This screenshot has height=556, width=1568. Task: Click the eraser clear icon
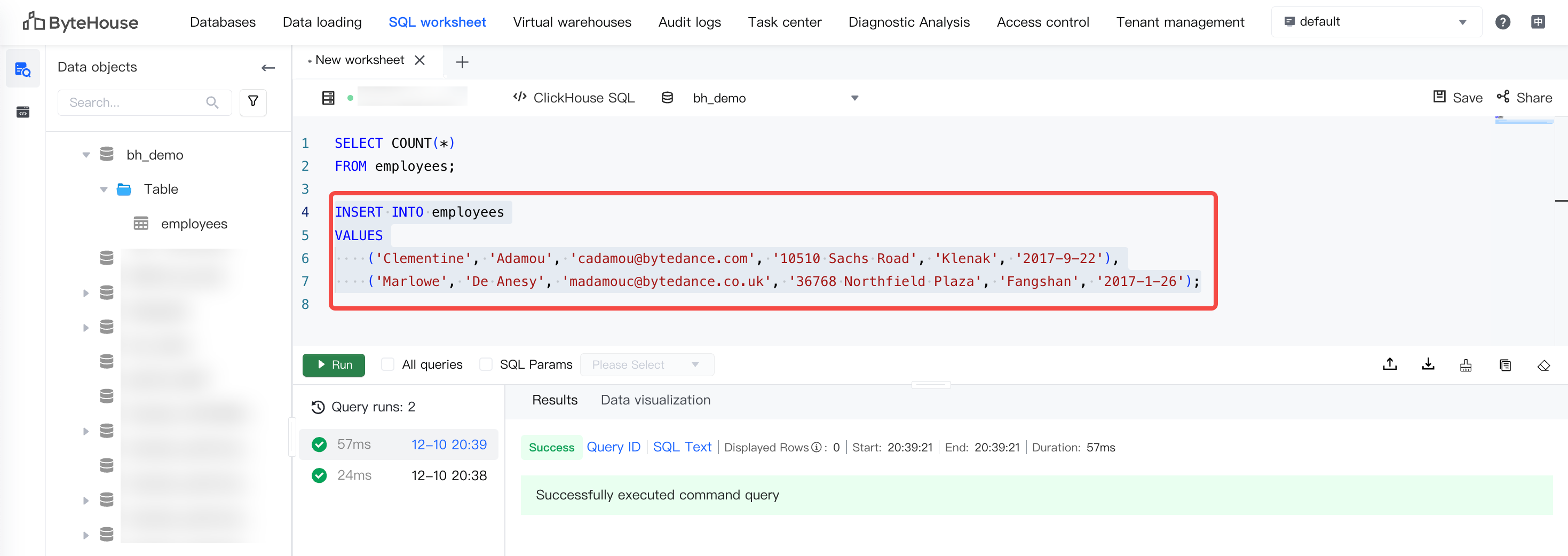[x=1543, y=366]
